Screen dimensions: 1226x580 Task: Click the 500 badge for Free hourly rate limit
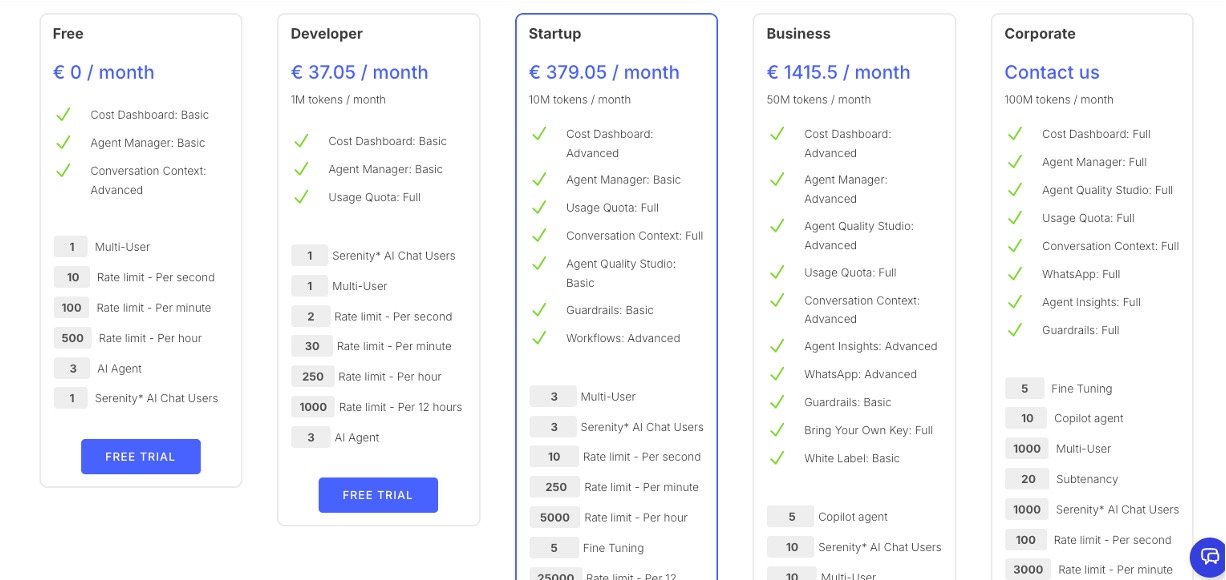click(x=73, y=338)
